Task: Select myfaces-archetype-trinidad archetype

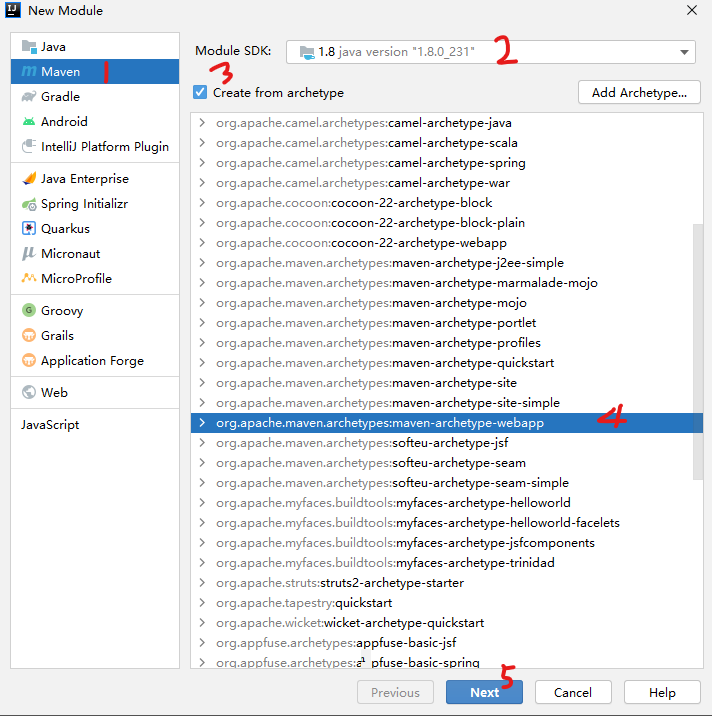Action: click(x=447, y=563)
